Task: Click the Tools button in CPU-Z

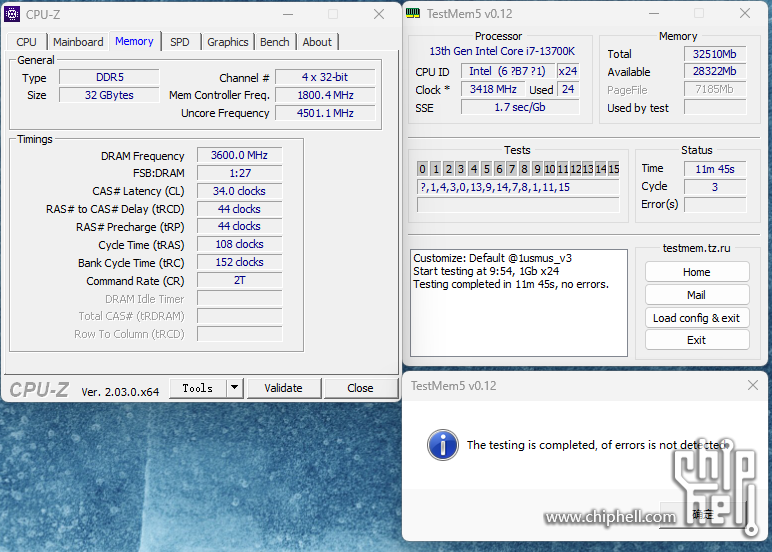Action: (197, 388)
